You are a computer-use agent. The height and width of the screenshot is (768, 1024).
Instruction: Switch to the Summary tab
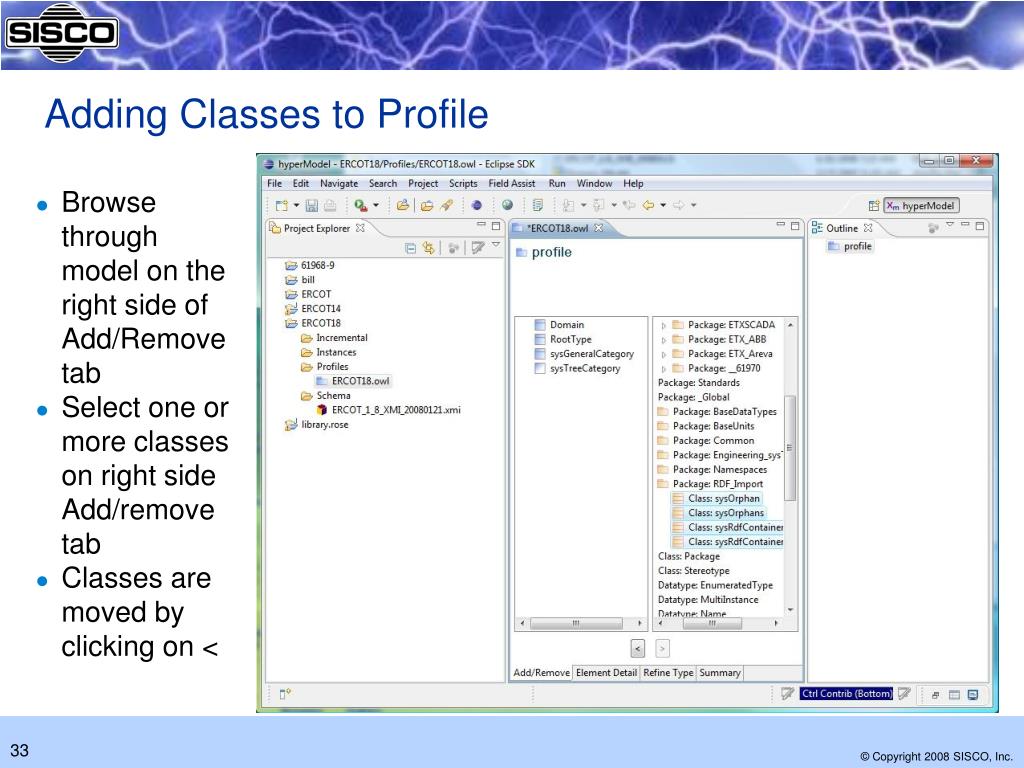[720, 673]
